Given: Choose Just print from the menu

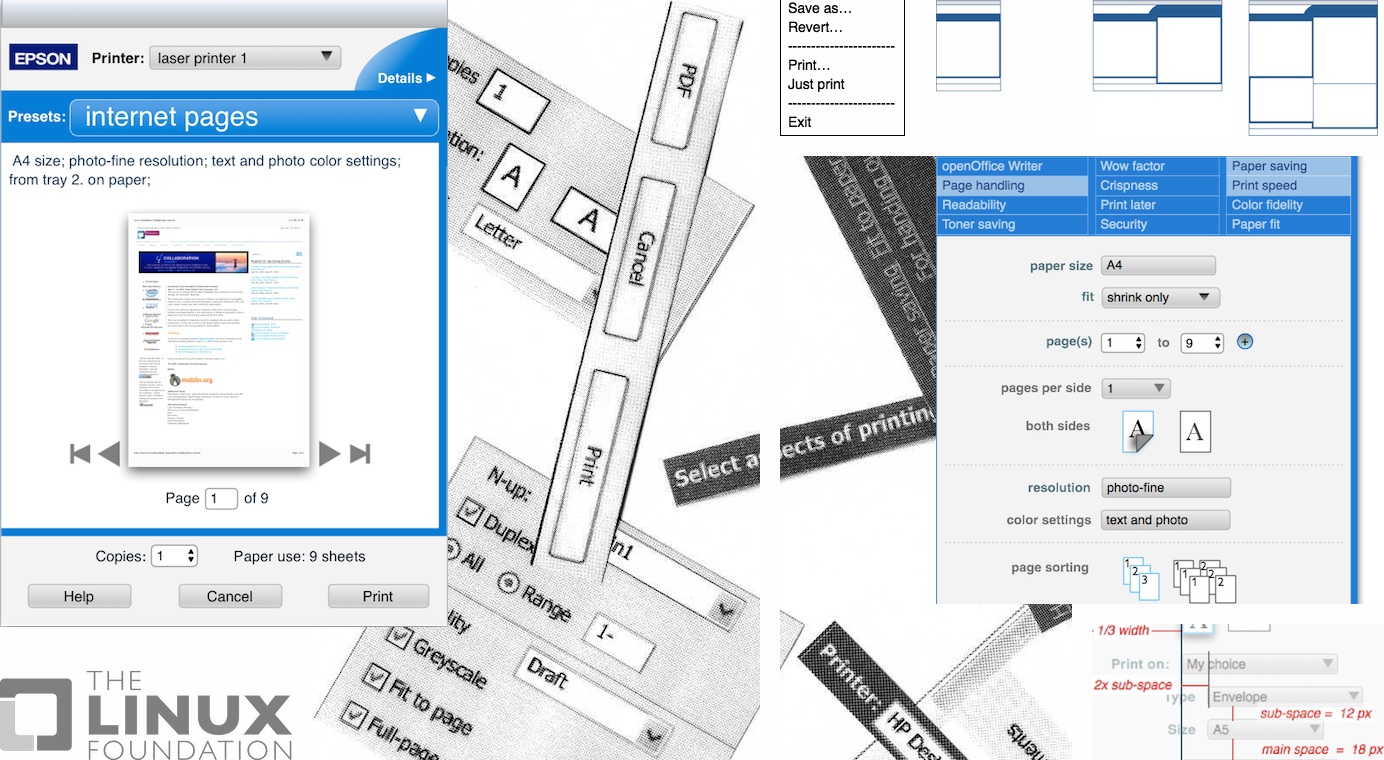Looking at the screenshot, I should [816, 84].
